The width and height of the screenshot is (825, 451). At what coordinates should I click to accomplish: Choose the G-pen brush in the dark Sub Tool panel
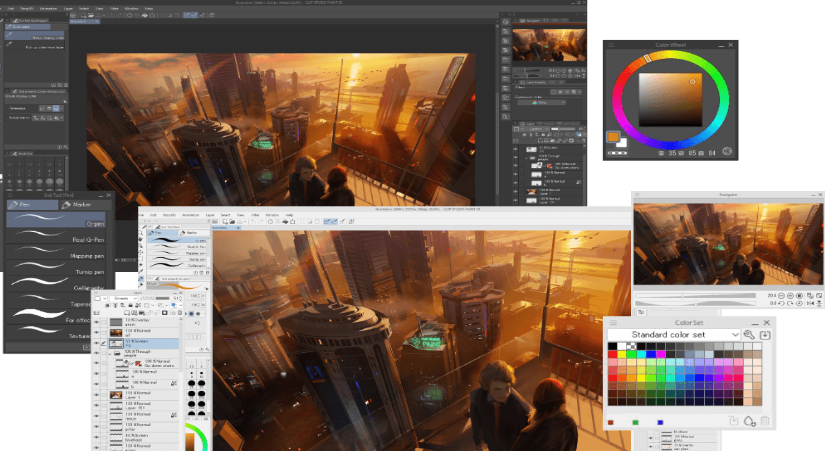point(56,219)
